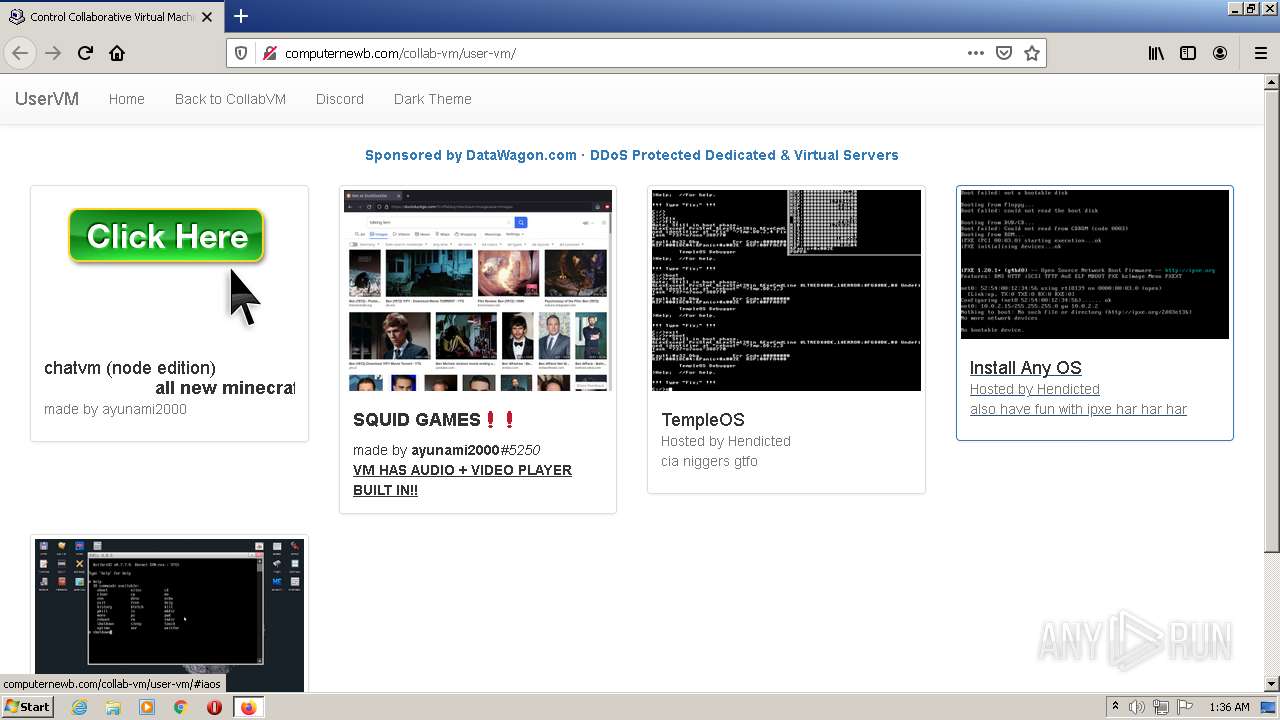View site security padlock information

[269, 53]
